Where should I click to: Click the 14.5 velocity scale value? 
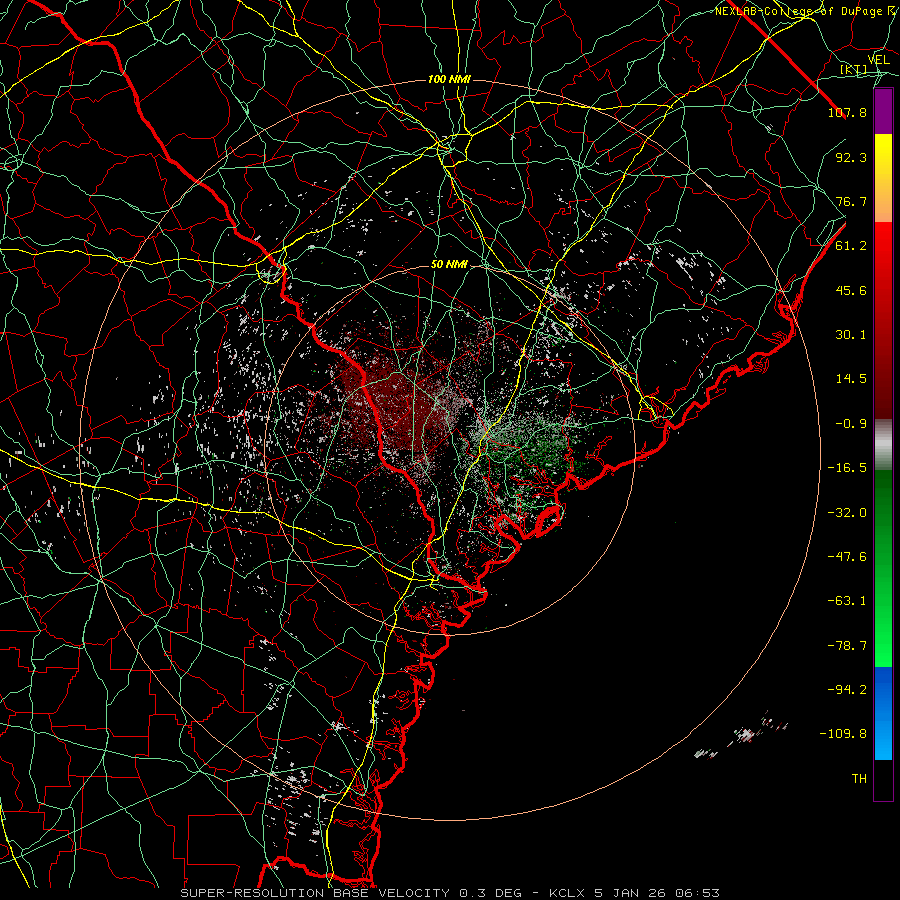(x=851, y=379)
